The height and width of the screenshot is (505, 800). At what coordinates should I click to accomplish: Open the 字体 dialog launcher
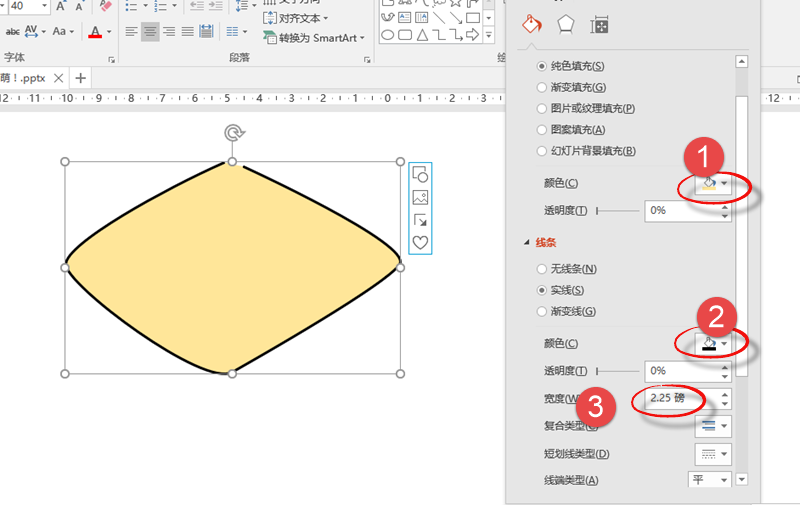pyautogui.click(x=111, y=60)
